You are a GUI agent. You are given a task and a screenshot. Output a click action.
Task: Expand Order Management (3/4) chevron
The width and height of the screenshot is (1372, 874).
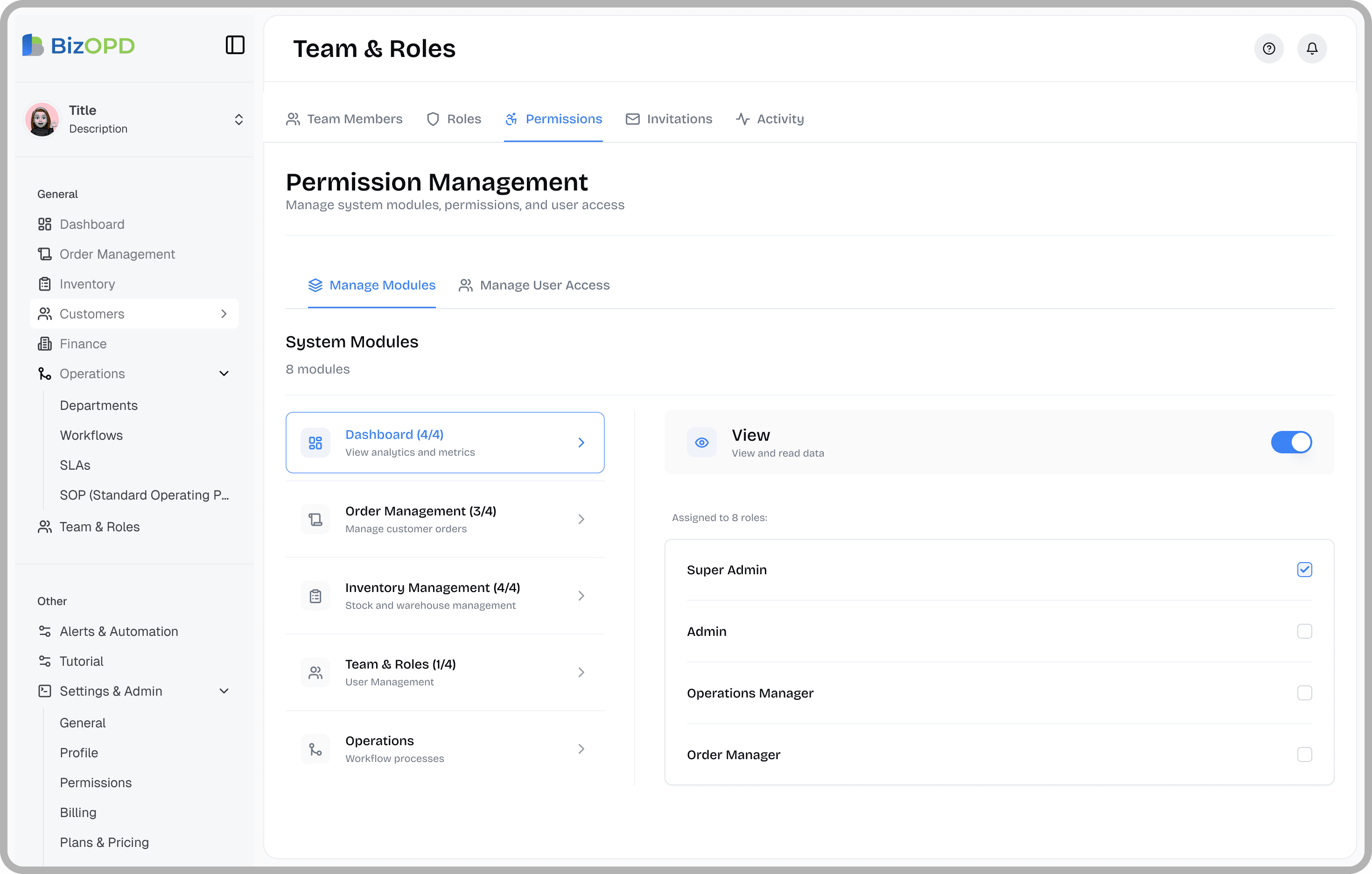coord(581,519)
